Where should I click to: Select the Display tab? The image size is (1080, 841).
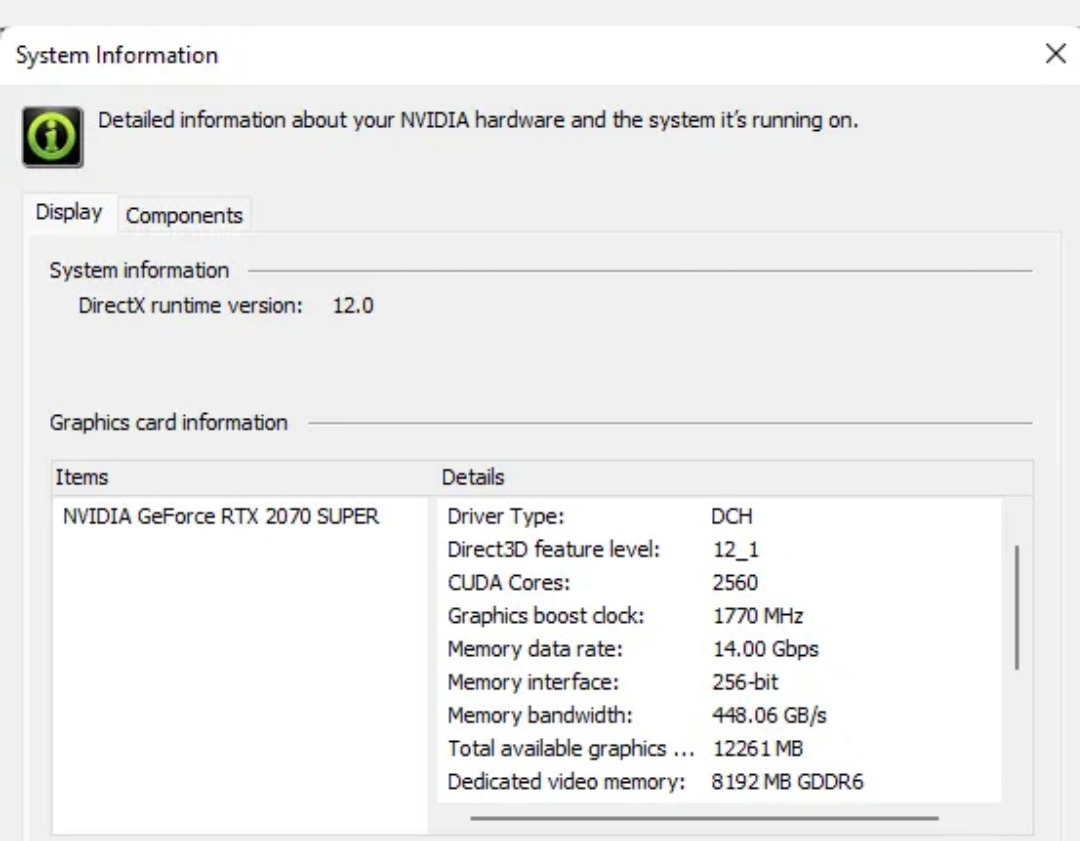70,212
